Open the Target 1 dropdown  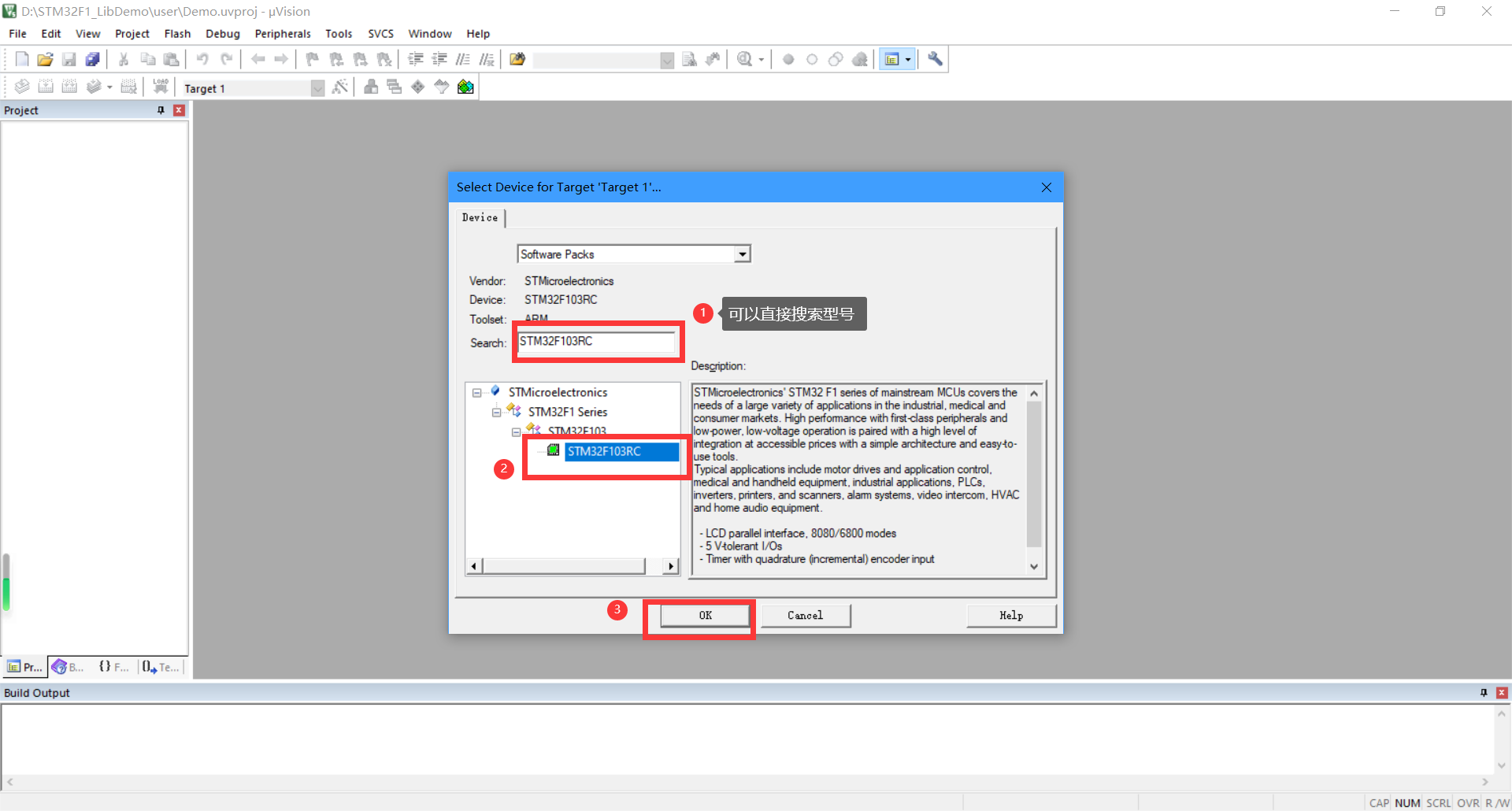tap(317, 88)
